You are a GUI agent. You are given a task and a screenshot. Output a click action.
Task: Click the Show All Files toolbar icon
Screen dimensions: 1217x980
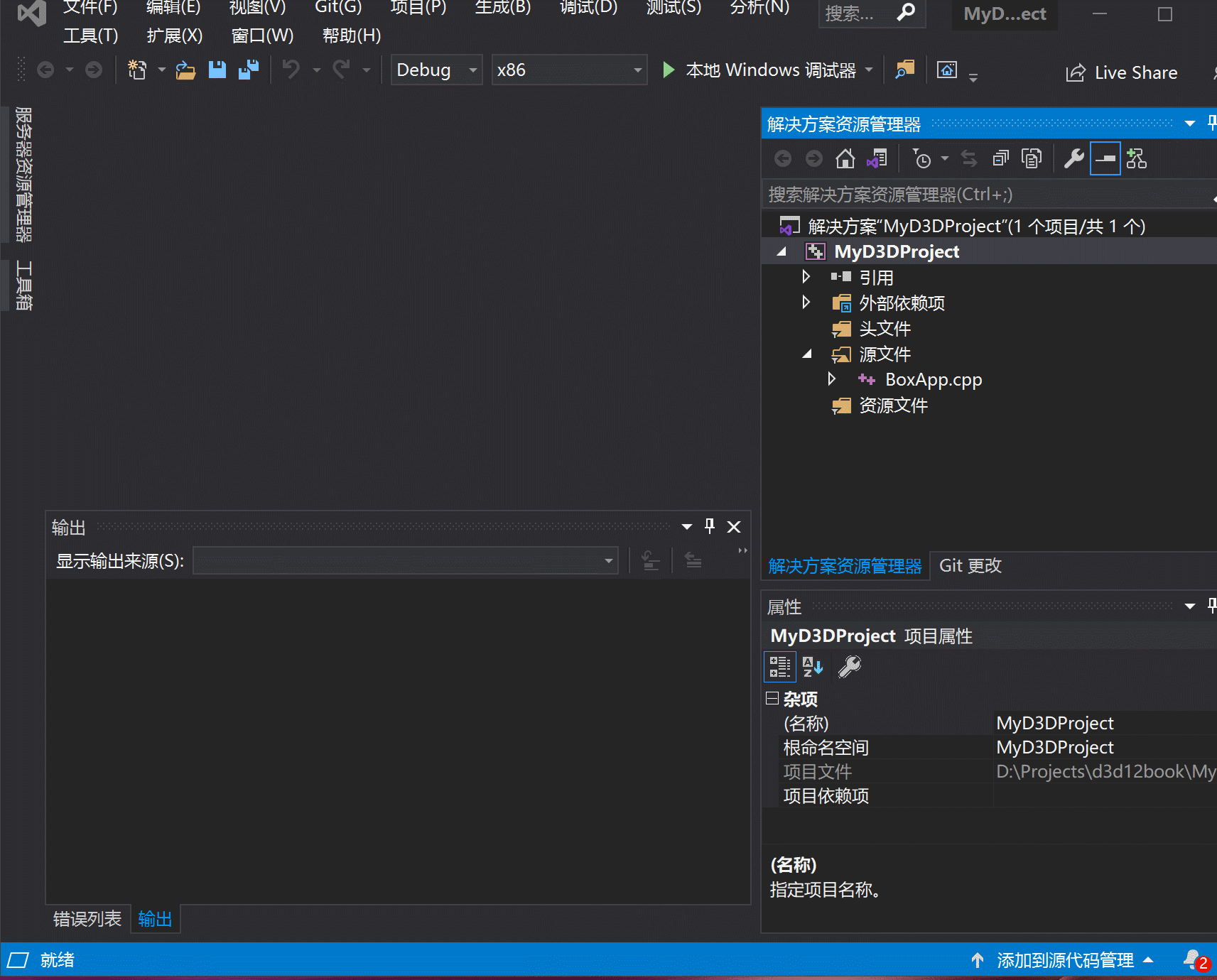coord(1032,158)
